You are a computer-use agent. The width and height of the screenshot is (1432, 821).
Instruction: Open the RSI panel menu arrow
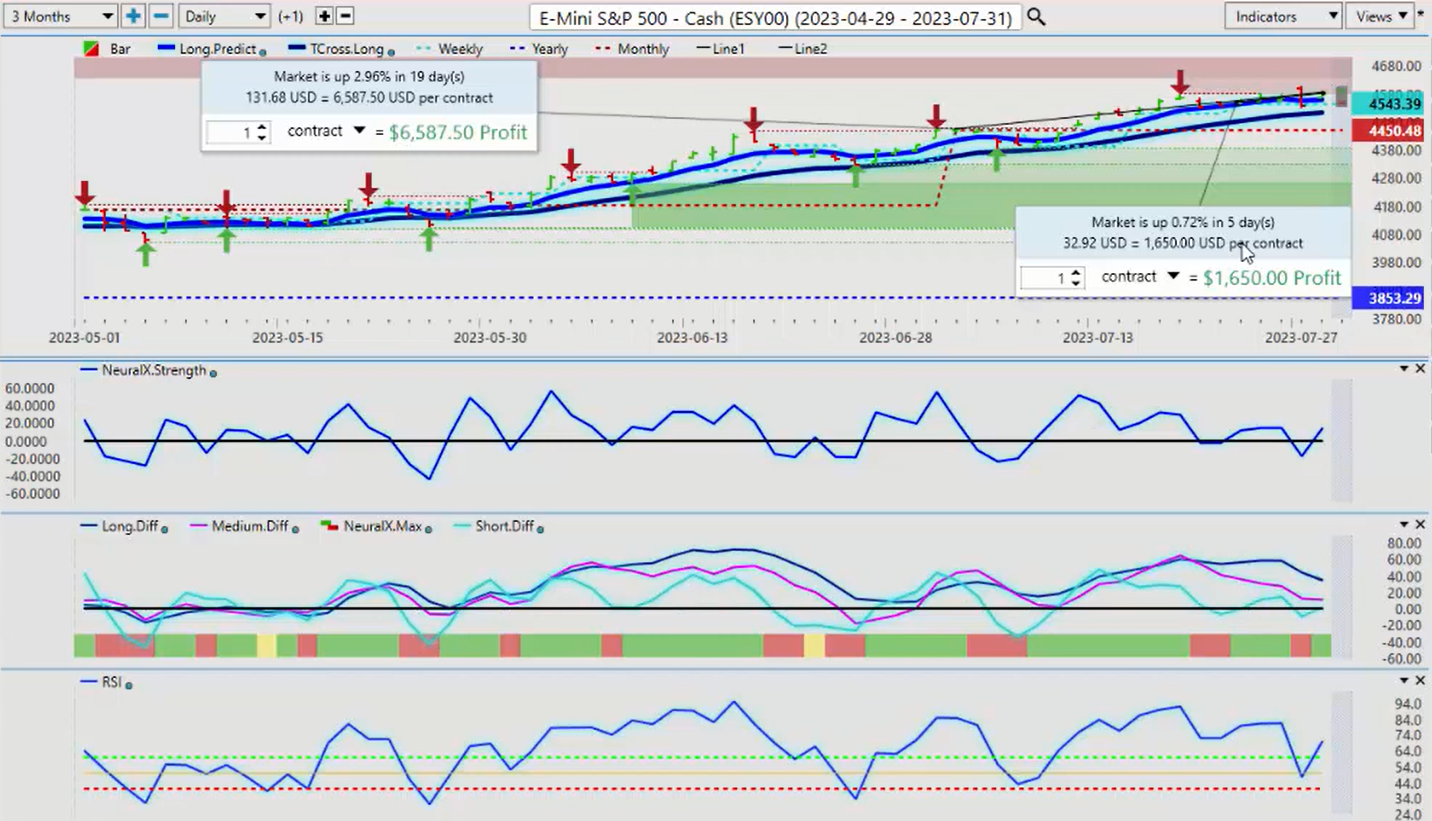point(1403,681)
